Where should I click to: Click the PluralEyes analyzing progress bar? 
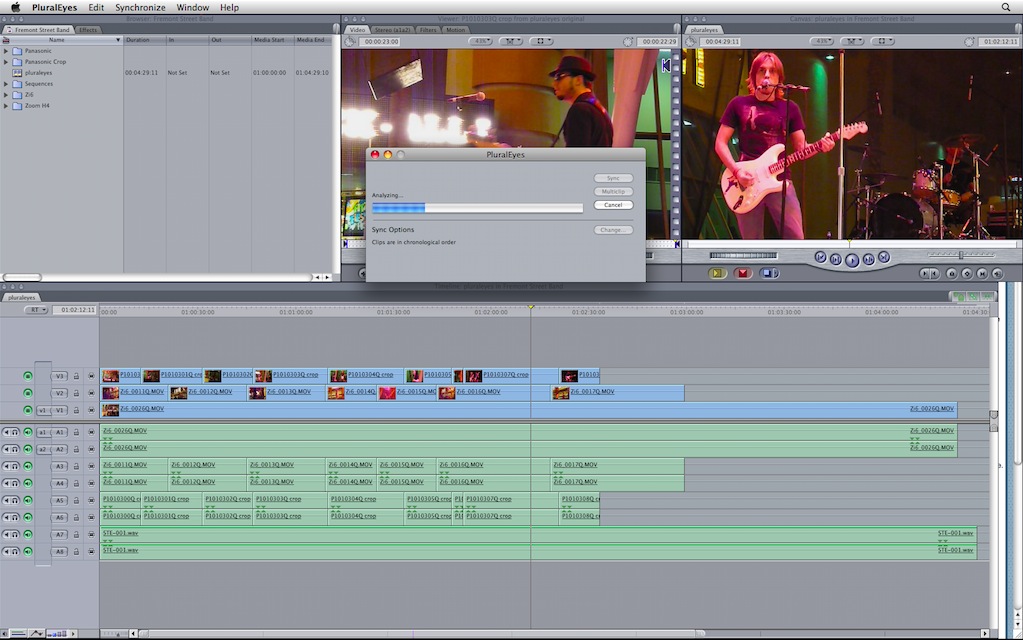point(477,207)
